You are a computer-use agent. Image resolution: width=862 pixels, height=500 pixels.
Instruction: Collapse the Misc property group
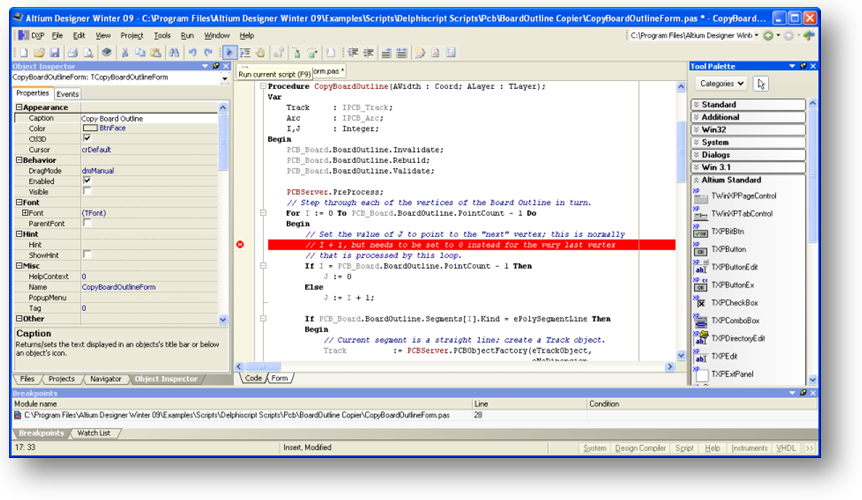click(19, 265)
